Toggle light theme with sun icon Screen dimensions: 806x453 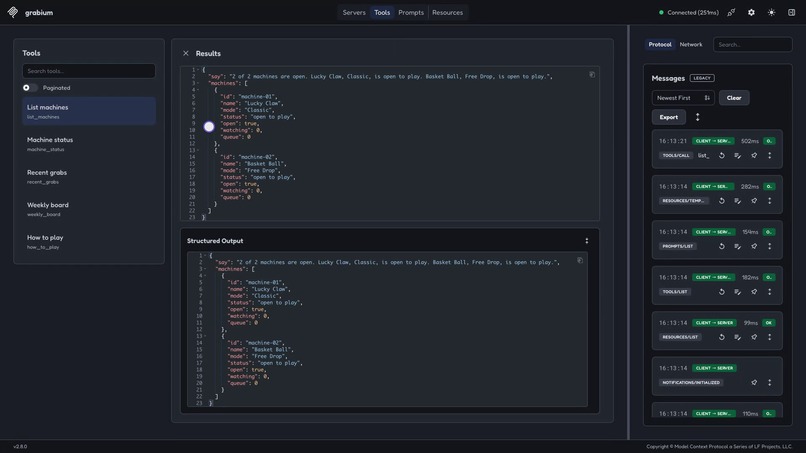click(x=771, y=12)
